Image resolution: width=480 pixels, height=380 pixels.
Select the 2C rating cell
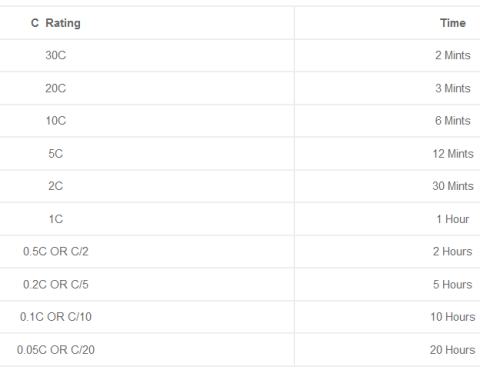[56, 186]
